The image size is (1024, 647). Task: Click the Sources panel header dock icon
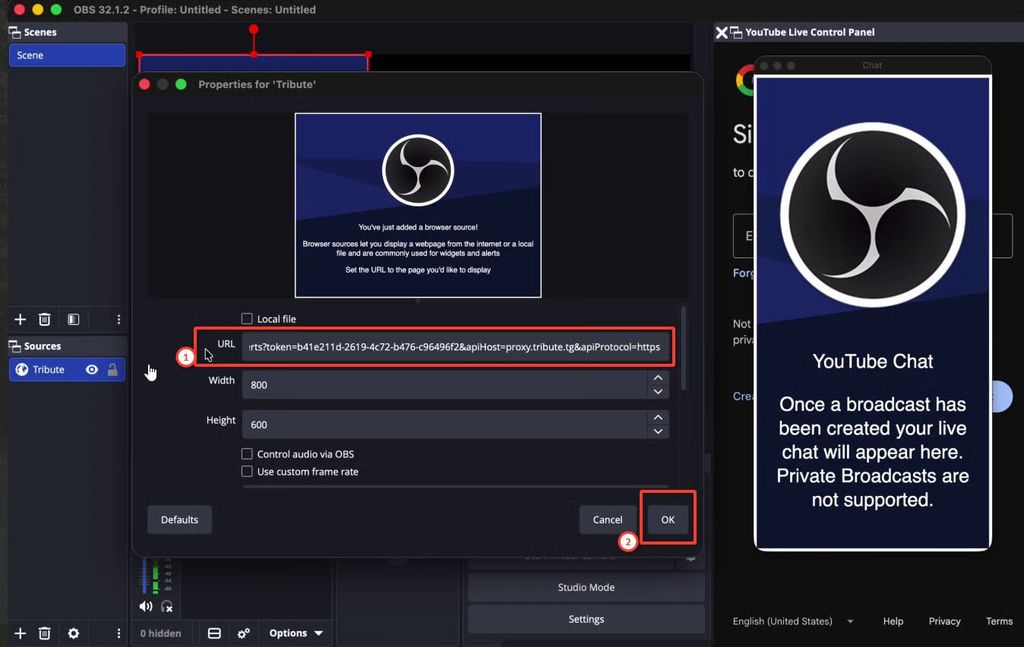point(14,346)
